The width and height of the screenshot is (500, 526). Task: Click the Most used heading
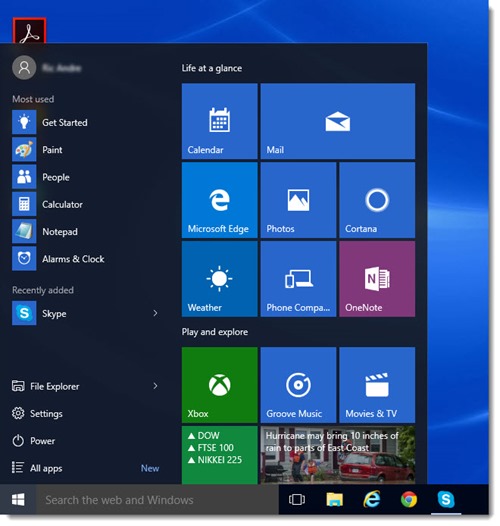click(x=33, y=99)
